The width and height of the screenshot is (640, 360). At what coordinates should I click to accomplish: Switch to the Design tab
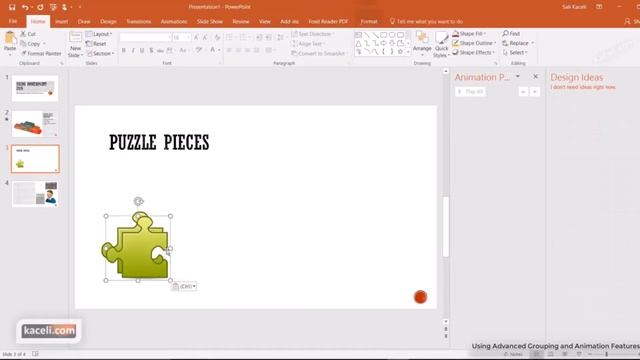(108, 21)
